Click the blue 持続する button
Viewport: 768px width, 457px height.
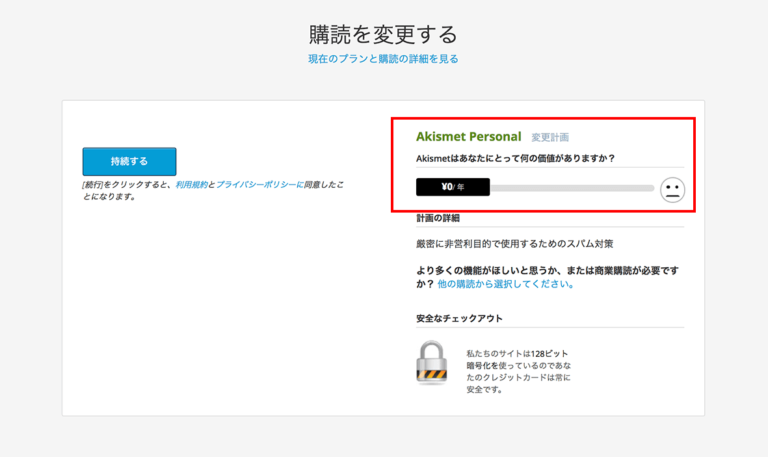129,161
